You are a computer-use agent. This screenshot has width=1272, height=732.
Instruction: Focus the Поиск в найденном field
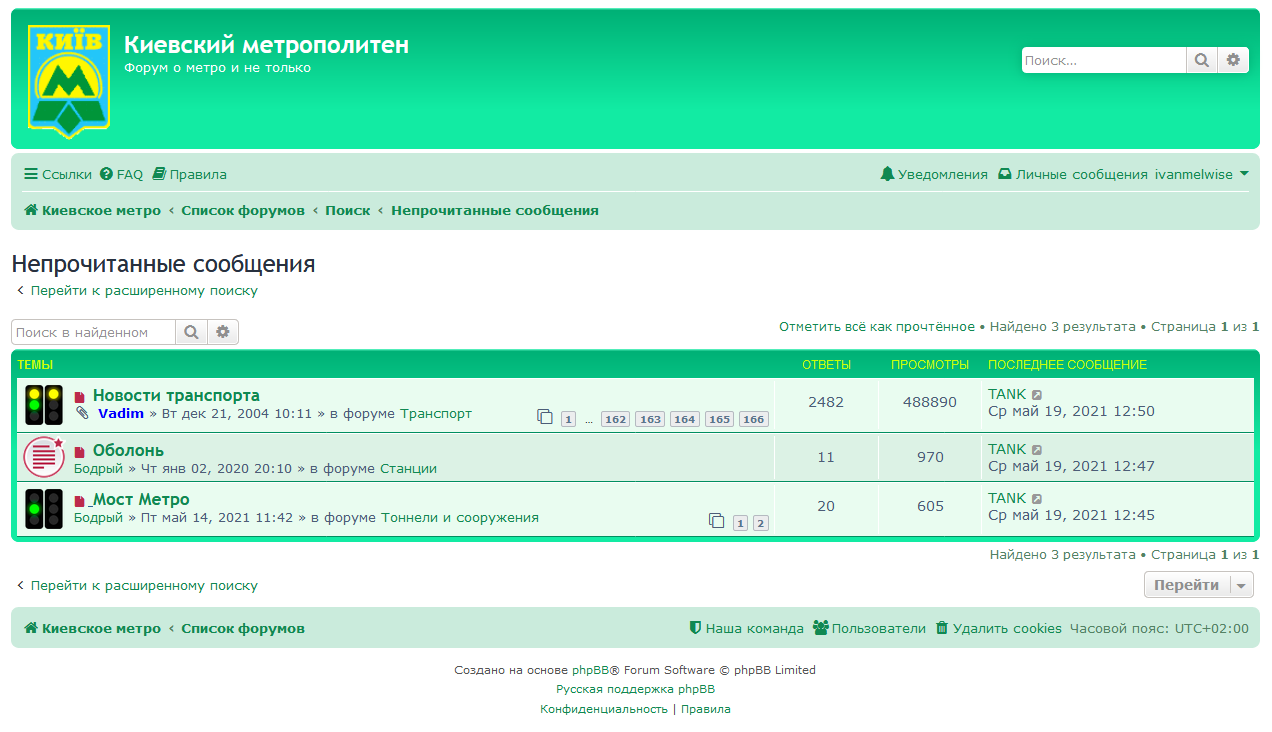[93, 332]
